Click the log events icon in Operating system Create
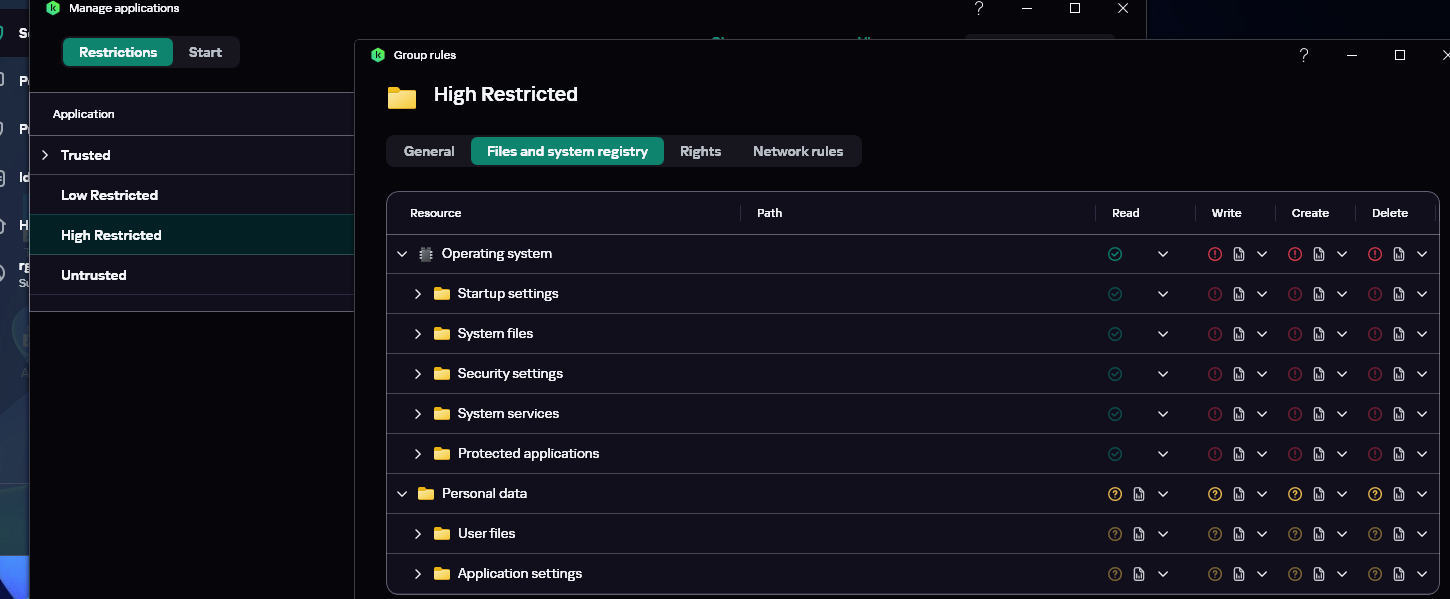1450x599 pixels. 1319,254
